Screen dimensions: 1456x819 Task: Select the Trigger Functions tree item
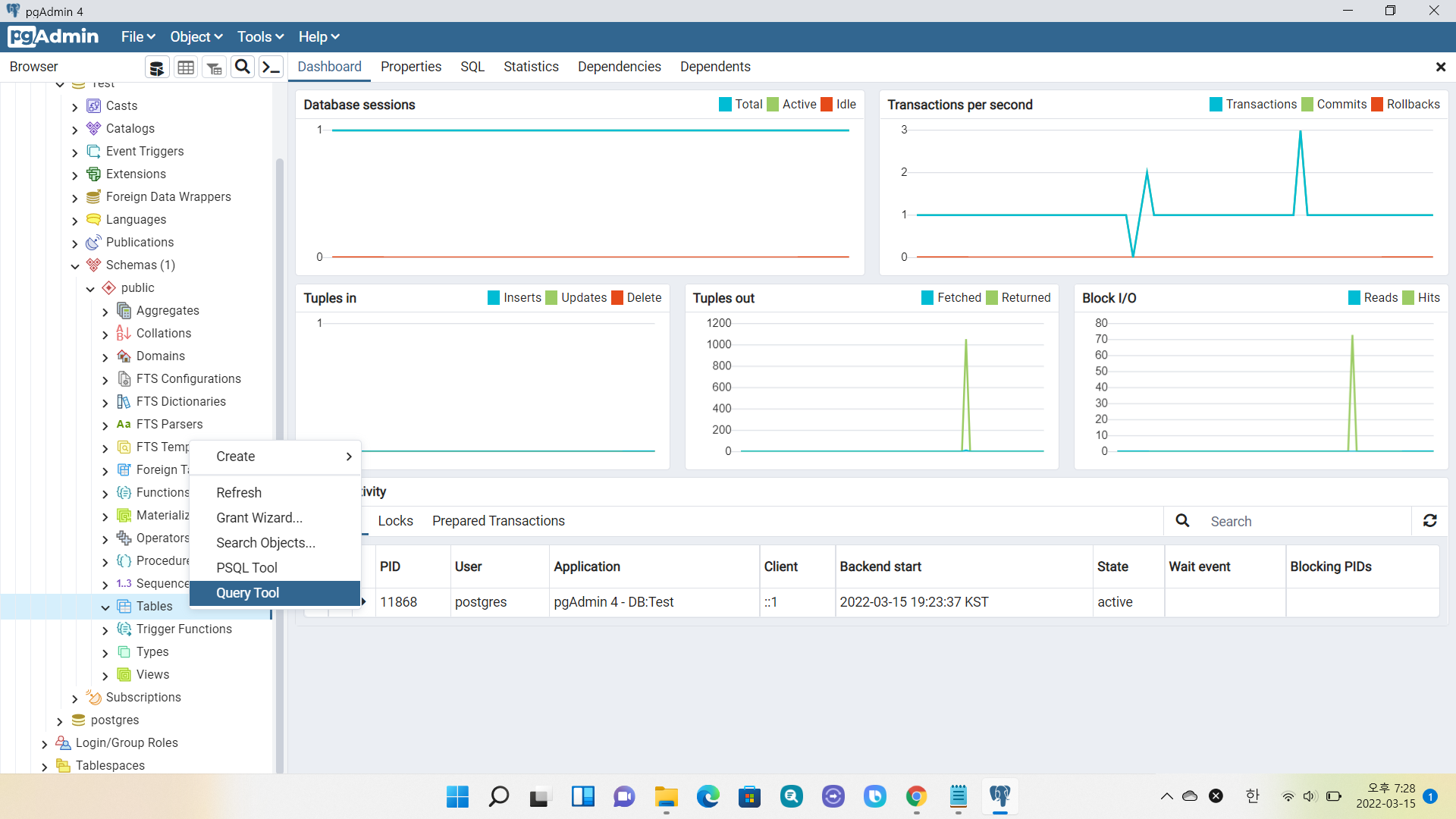pyautogui.click(x=184, y=629)
